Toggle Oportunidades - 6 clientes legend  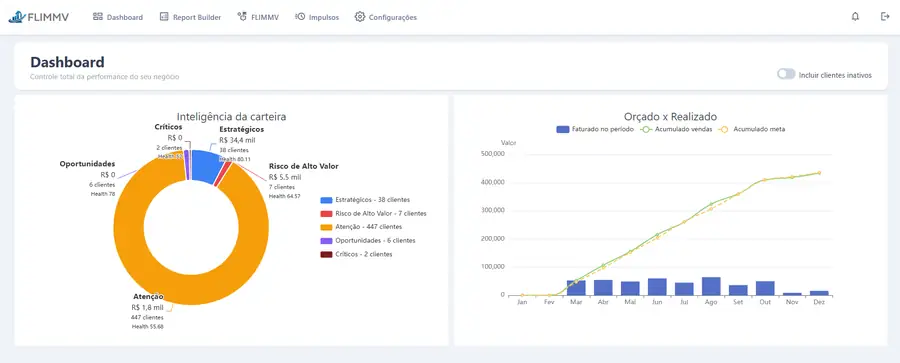tap(367, 241)
